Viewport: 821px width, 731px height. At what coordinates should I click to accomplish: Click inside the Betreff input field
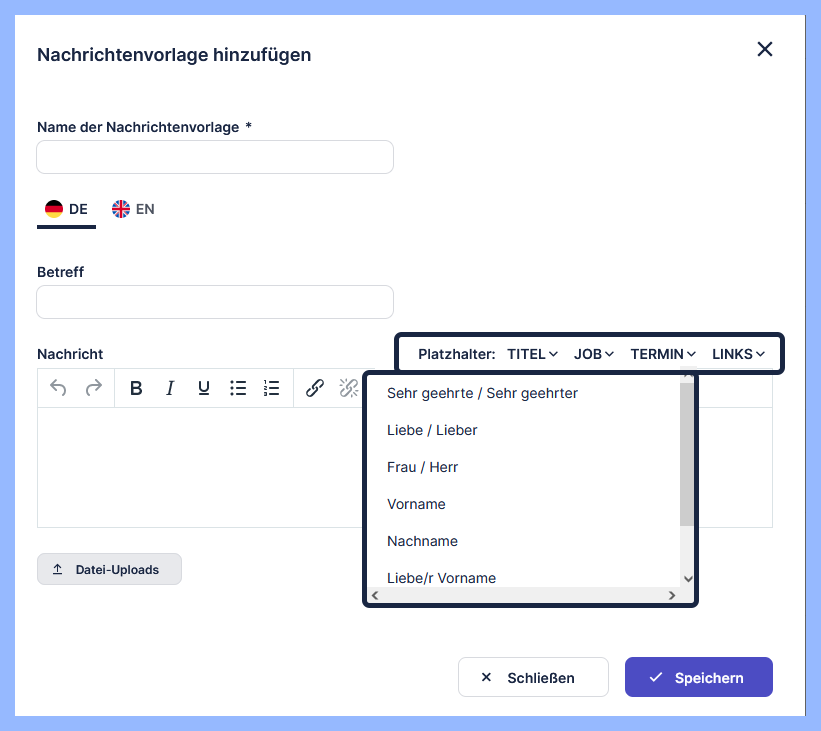pyautogui.click(x=215, y=302)
